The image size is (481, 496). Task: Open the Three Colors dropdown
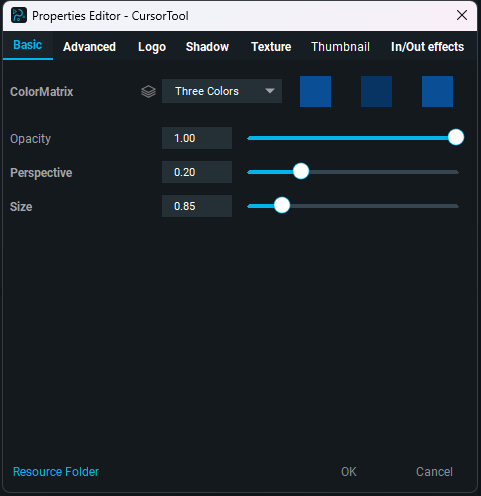tap(222, 91)
